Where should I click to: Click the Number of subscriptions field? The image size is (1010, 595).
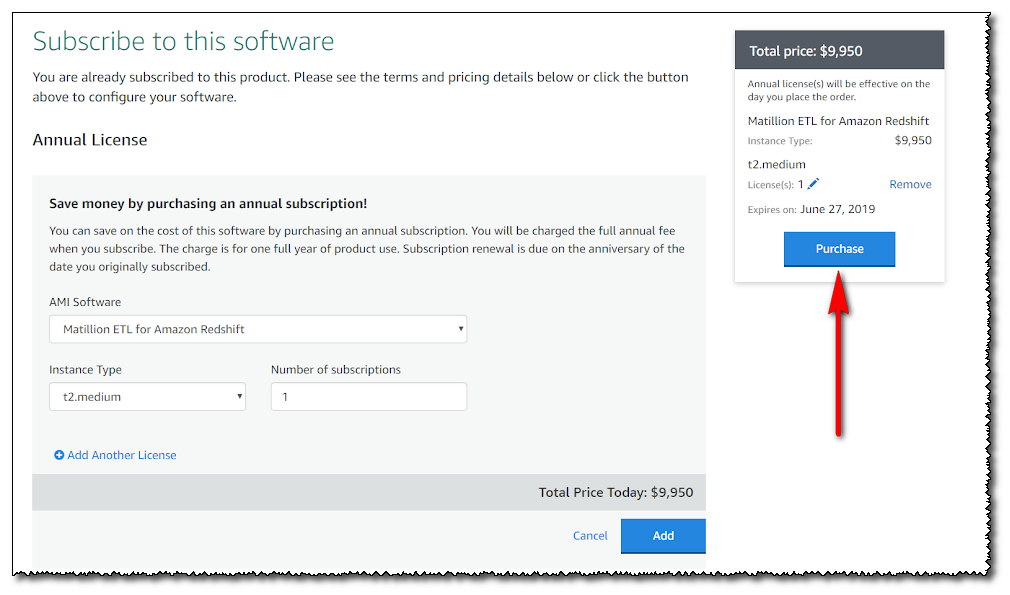[368, 397]
